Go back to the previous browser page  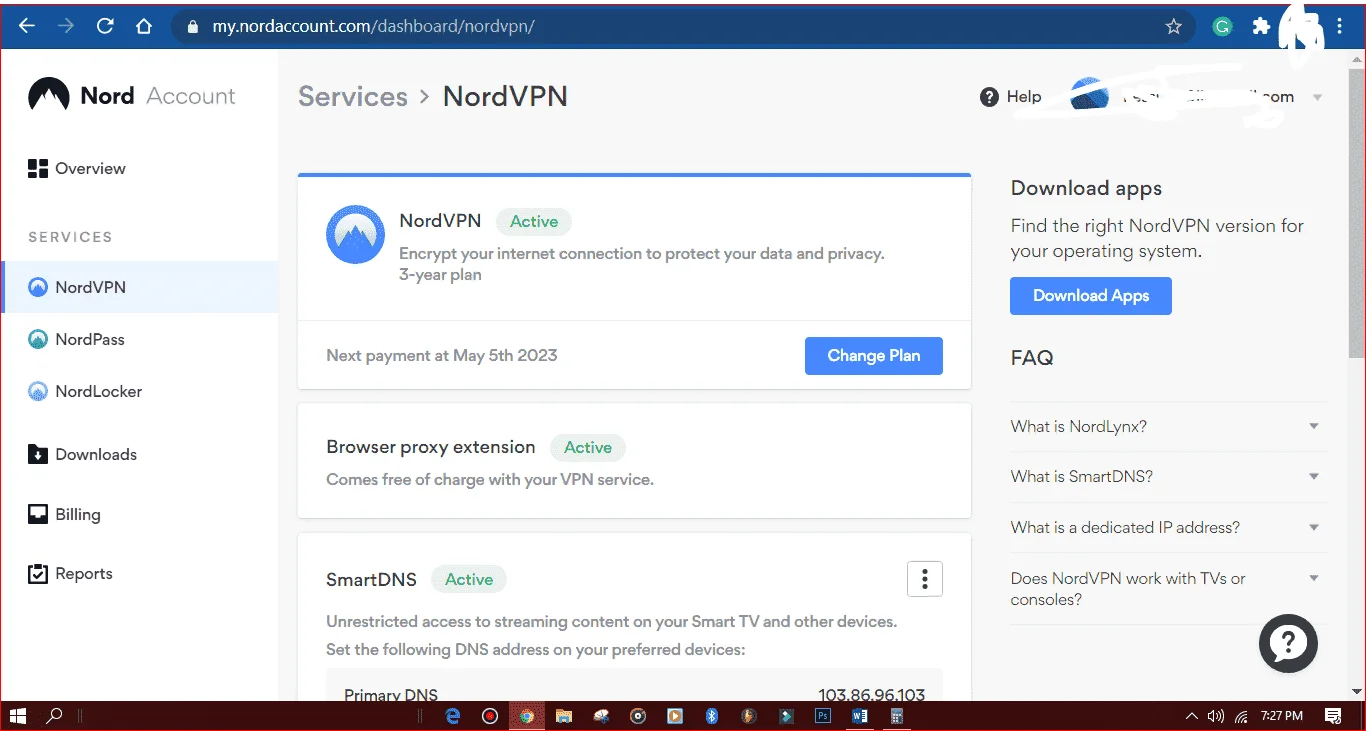pos(27,27)
